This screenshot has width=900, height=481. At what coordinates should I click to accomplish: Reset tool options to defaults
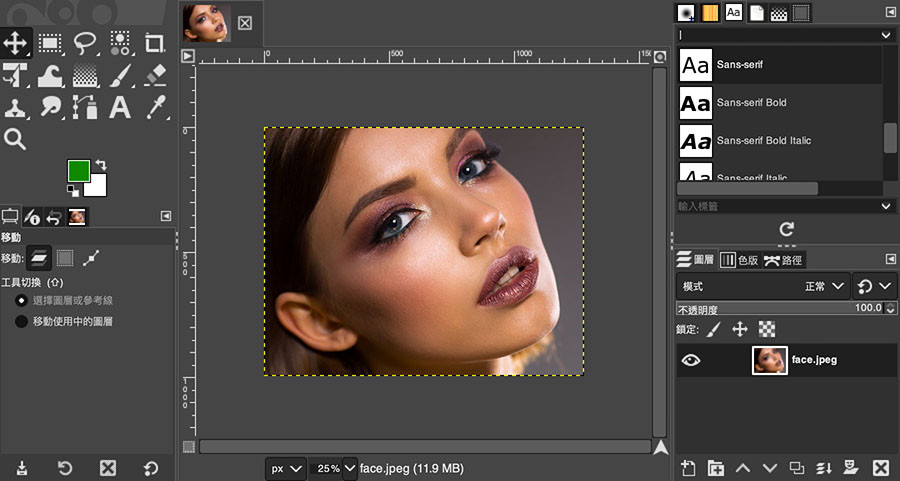(x=150, y=468)
